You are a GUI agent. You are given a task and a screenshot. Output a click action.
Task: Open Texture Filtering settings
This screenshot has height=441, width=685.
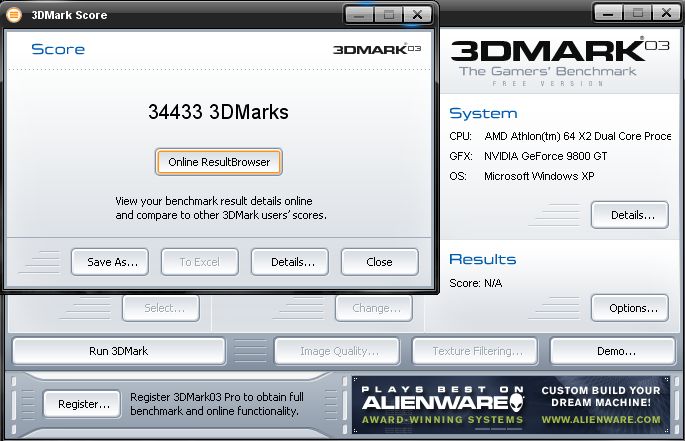pyautogui.click(x=475, y=351)
